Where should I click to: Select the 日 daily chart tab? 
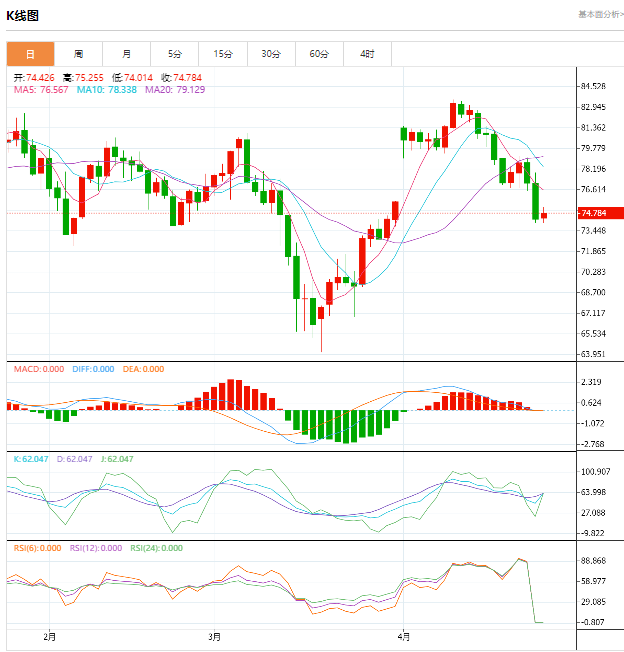pyautogui.click(x=30, y=54)
